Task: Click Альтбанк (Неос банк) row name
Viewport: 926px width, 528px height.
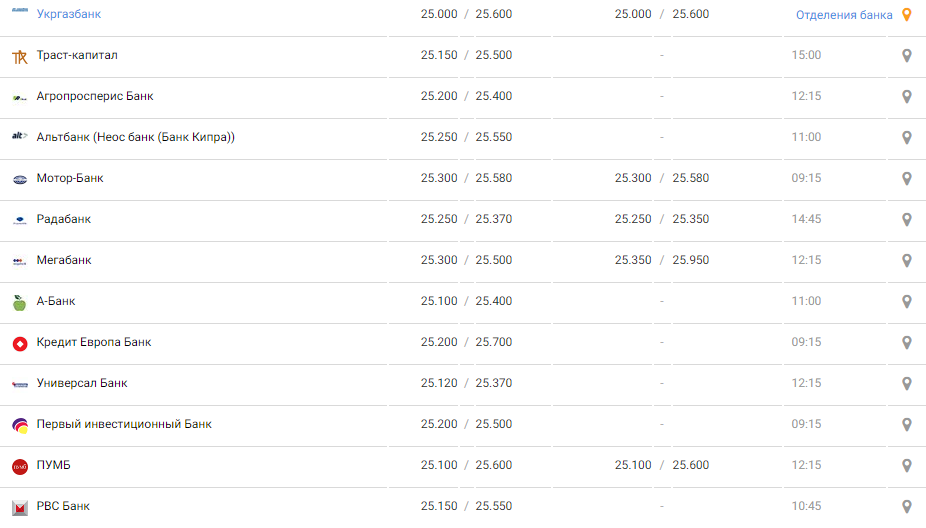Action: 135,137
